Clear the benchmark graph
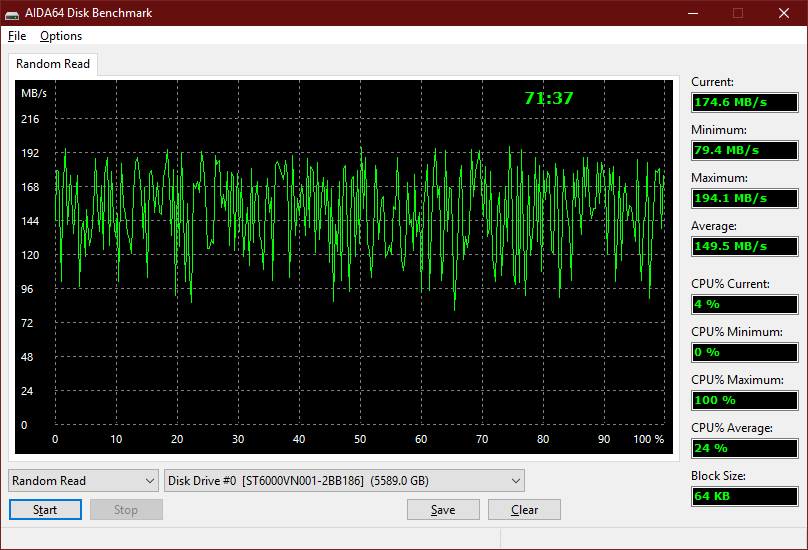The width and height of the screenshot is (808, 550). point(525,510)
